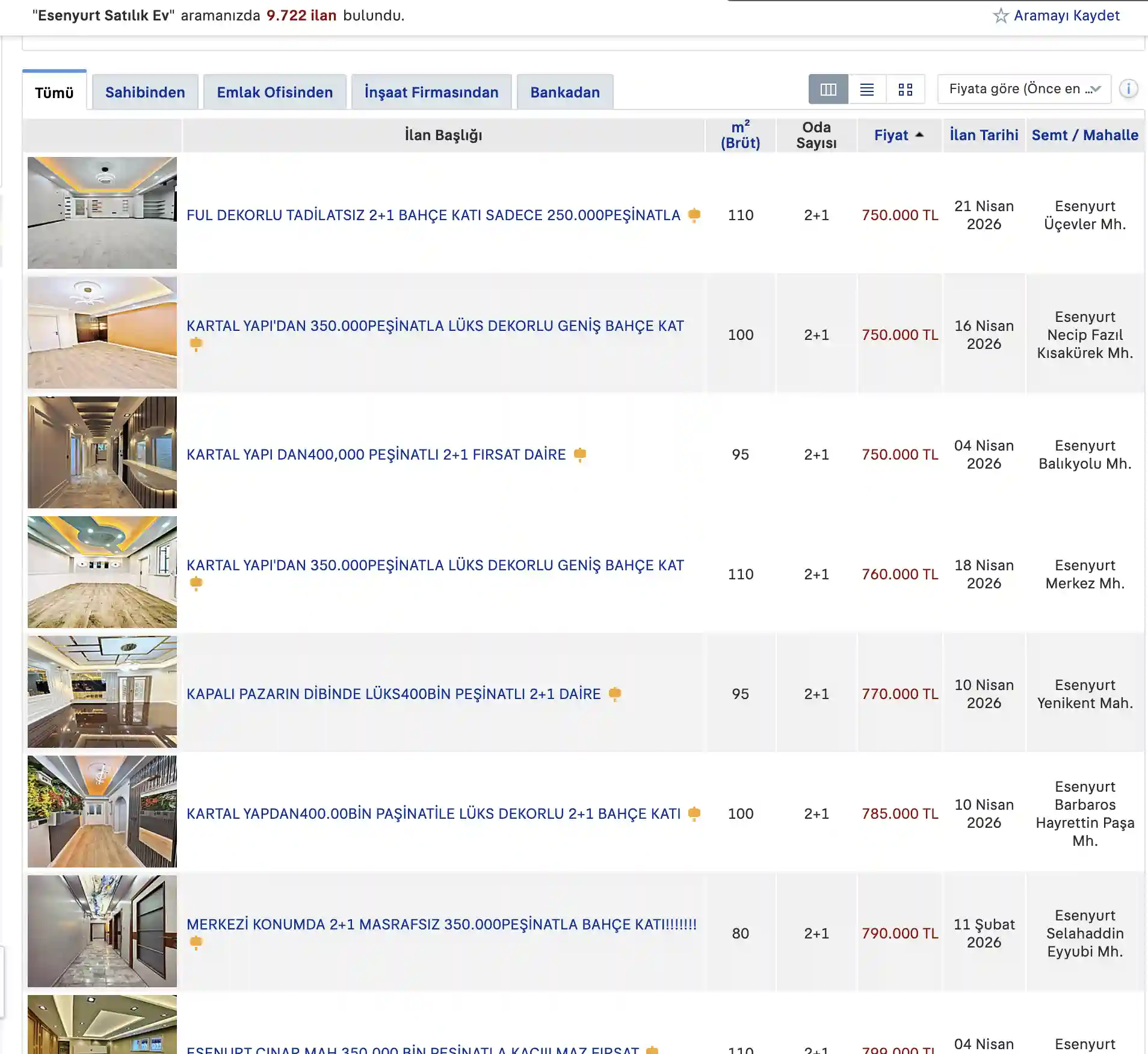The height and width of the screenshot is (1054, 1148).
Task: Sort by m² (Brüt) column header
Action: [740, 135]
